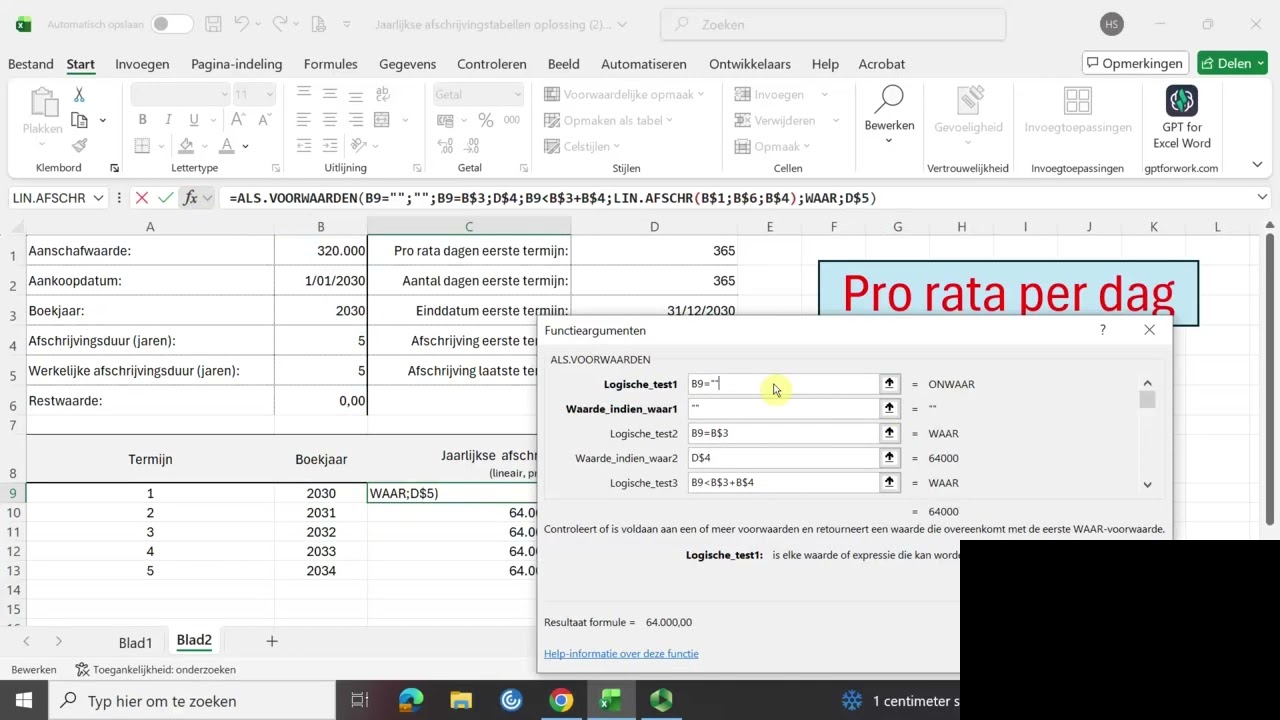Open the Formules ribbon tab

tap(330, 64)
